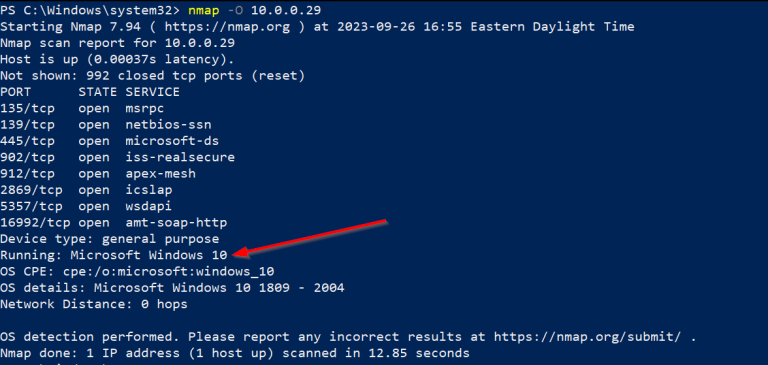Select the 445/tcp microsoft-ds line
The width and height of the screenshot is (768, 365).
(110, 141)
